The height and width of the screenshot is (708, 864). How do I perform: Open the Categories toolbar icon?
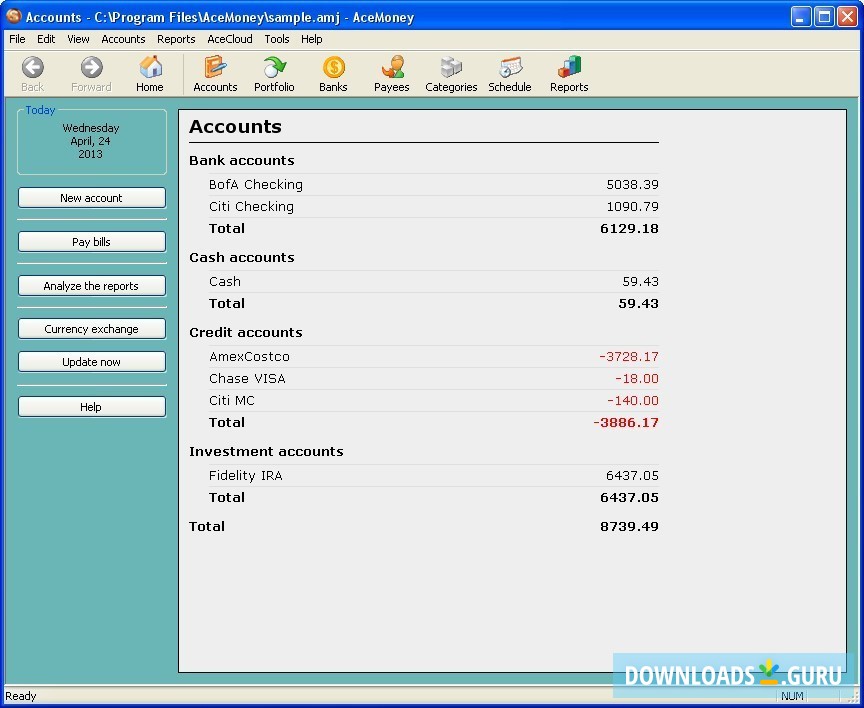(x=451, y=67)
